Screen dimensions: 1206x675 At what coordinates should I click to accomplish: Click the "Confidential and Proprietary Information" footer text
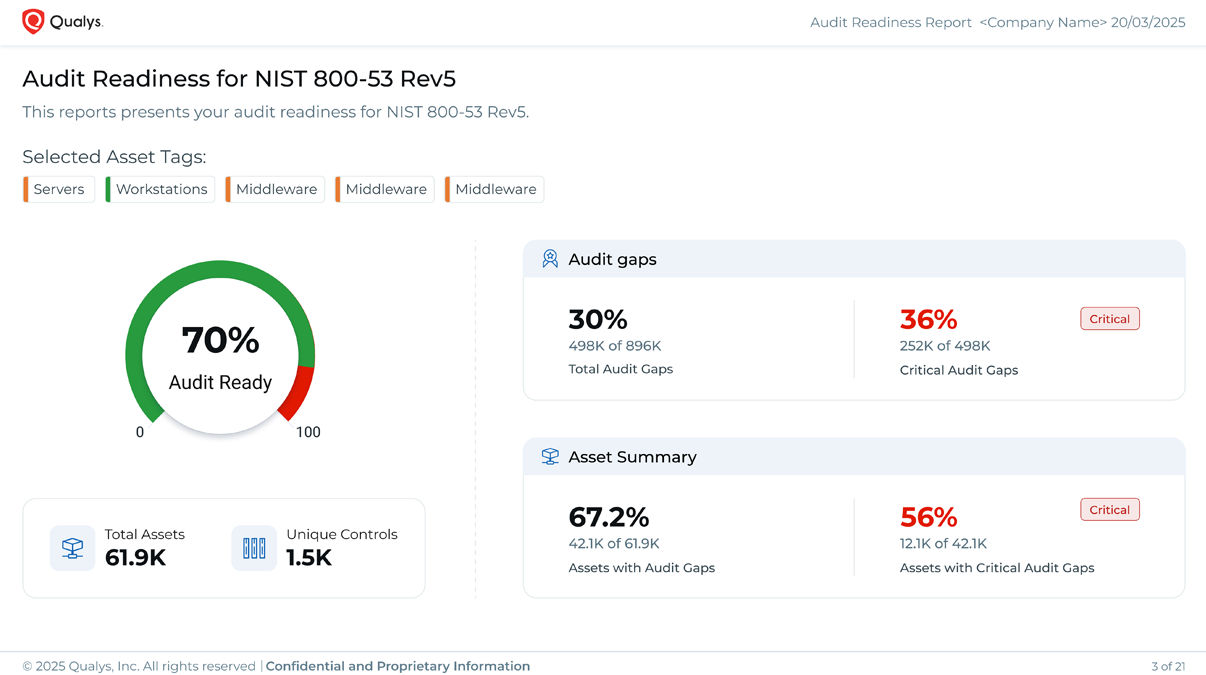(398, 666)
